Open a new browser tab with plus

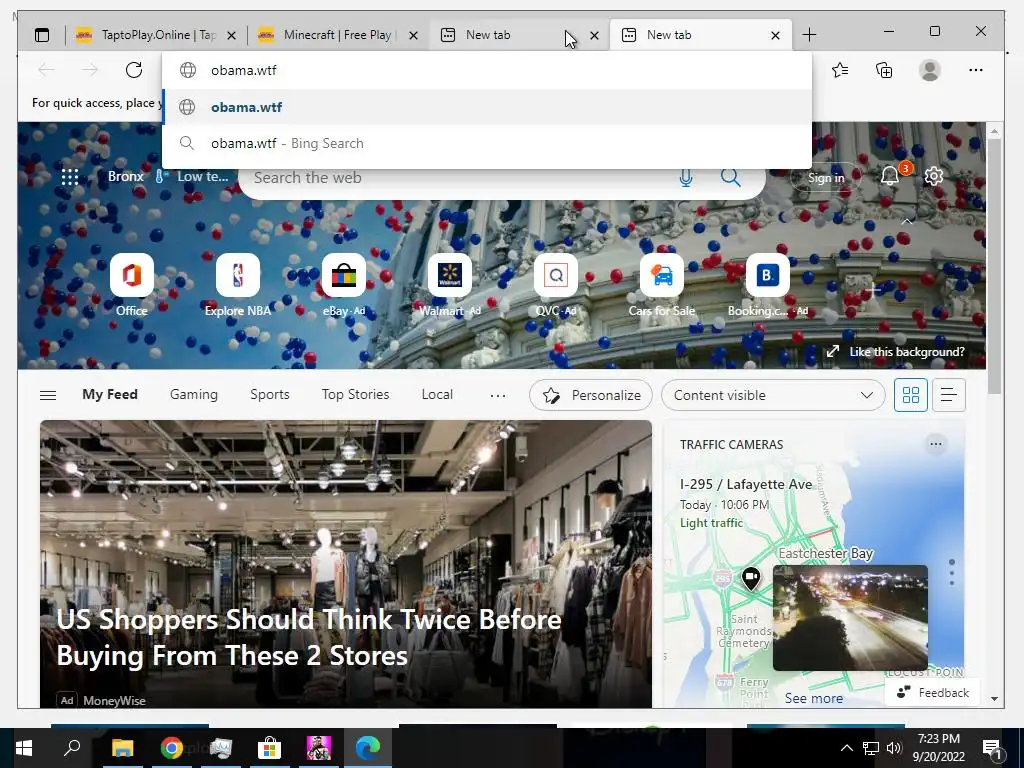[x=809, y=35]
